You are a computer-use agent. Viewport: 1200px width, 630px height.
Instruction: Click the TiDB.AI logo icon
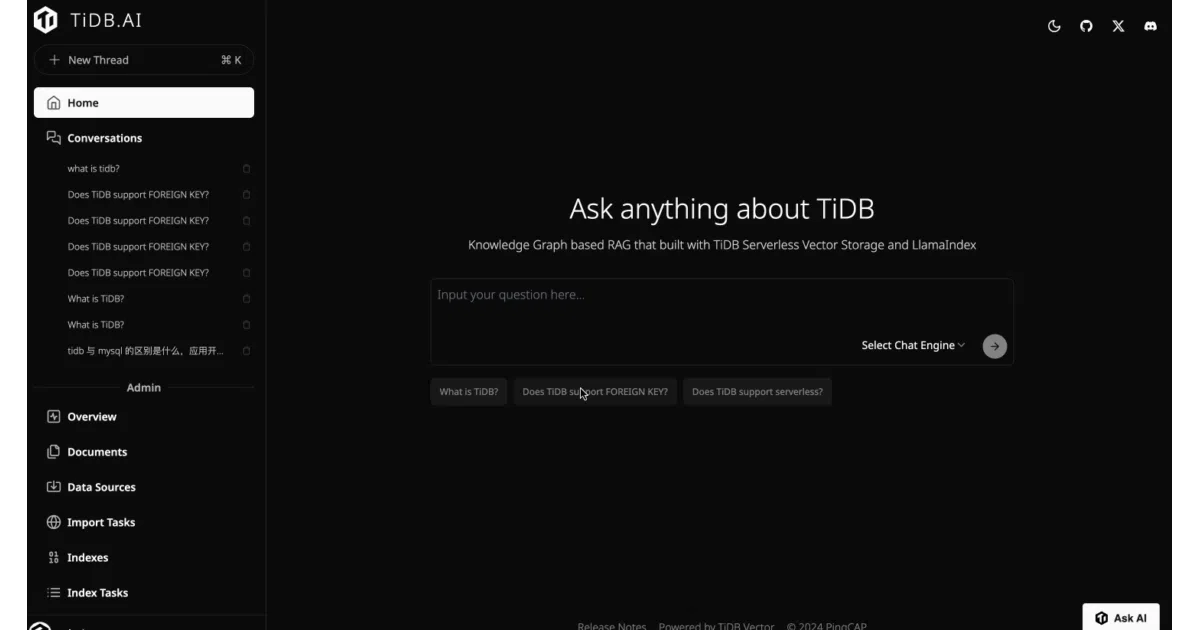tap(46, 20)
